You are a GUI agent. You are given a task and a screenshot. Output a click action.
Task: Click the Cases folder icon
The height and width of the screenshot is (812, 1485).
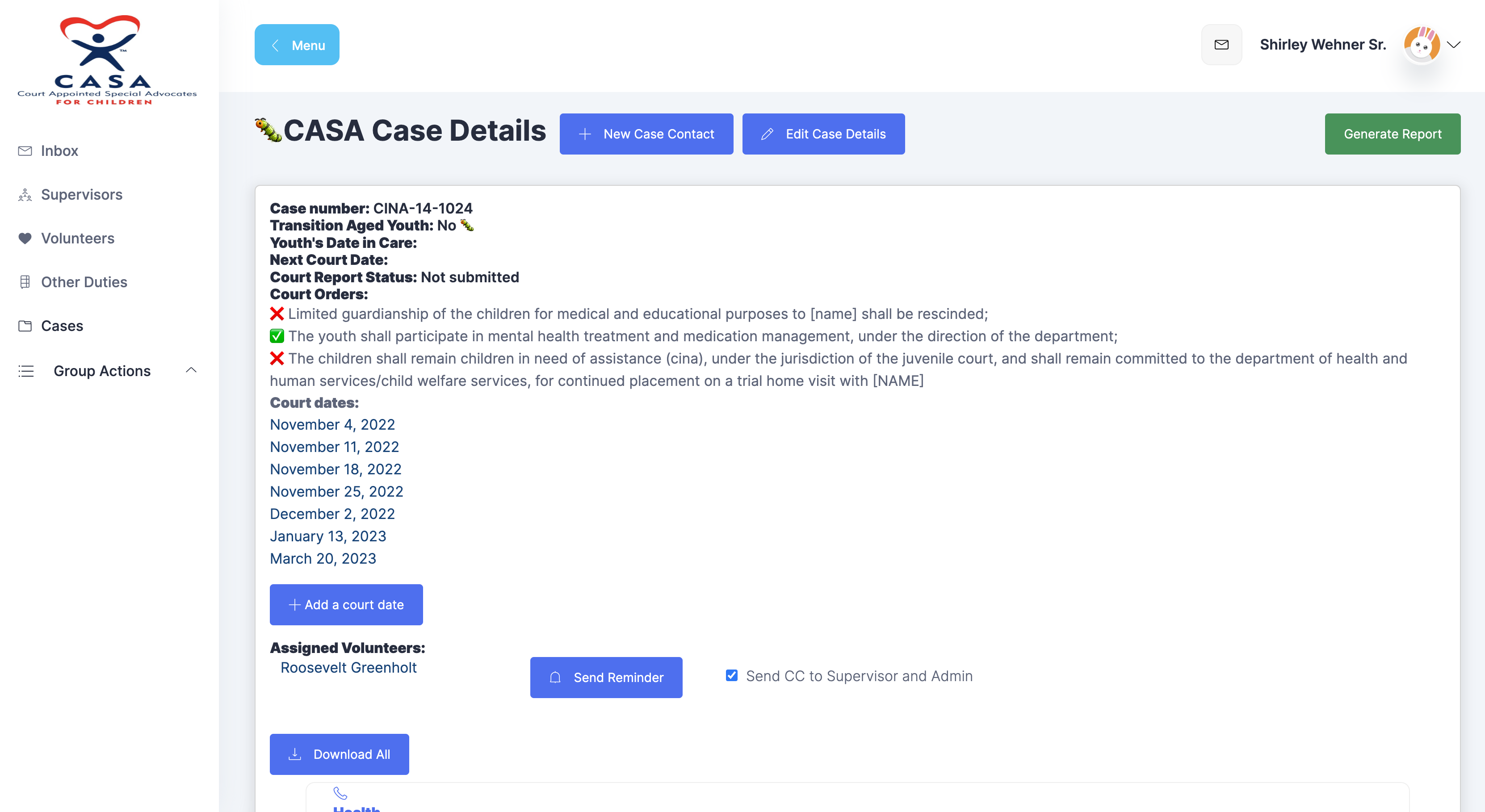25,326
